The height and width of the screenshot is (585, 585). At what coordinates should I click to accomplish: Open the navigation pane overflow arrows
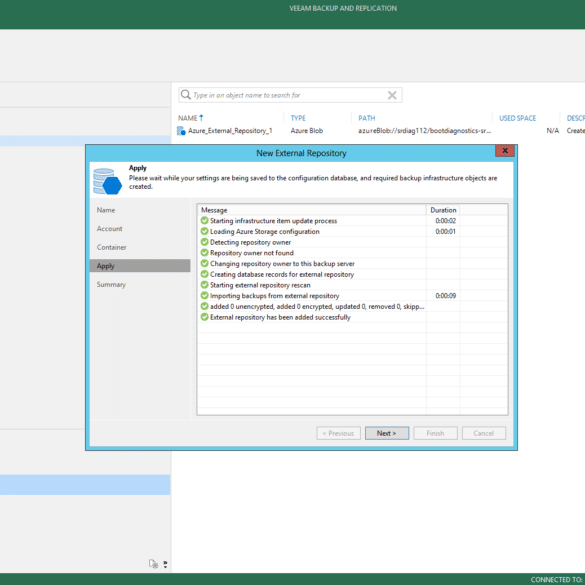pyautogui.click(x=165, y=564)
